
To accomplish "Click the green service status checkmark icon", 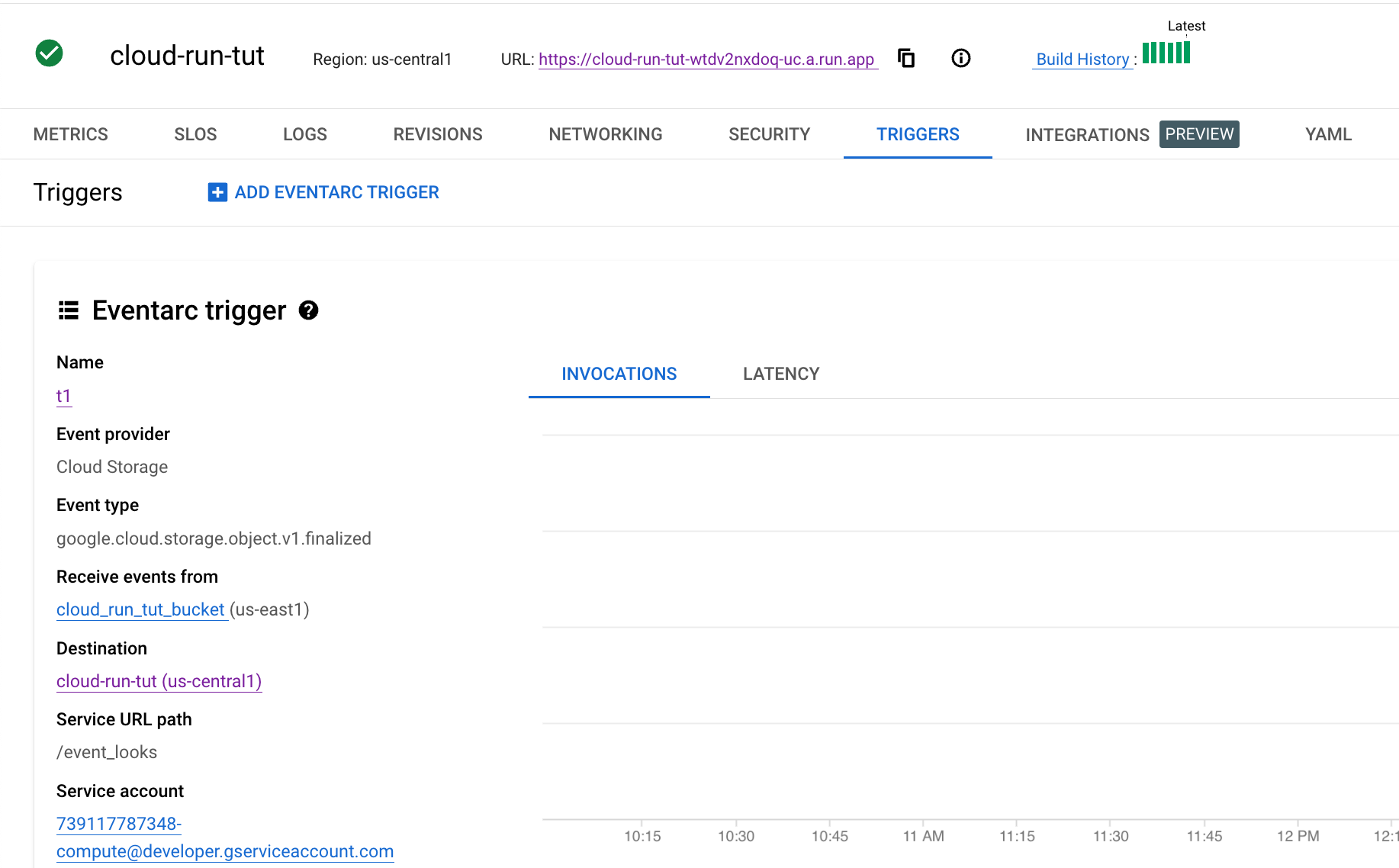I will point(50,53).
